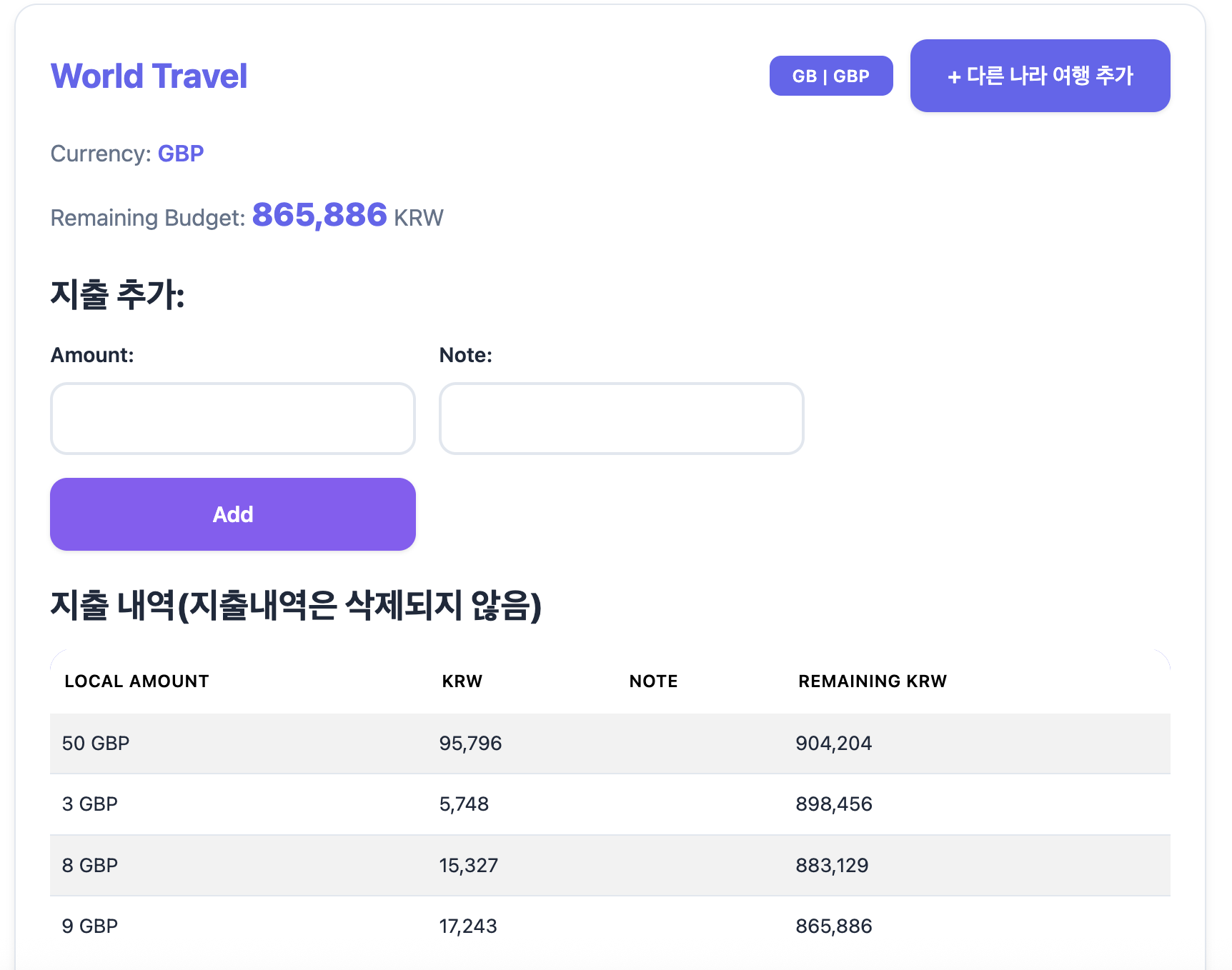Select the 9 GBP expense row

tap(610, 926)
